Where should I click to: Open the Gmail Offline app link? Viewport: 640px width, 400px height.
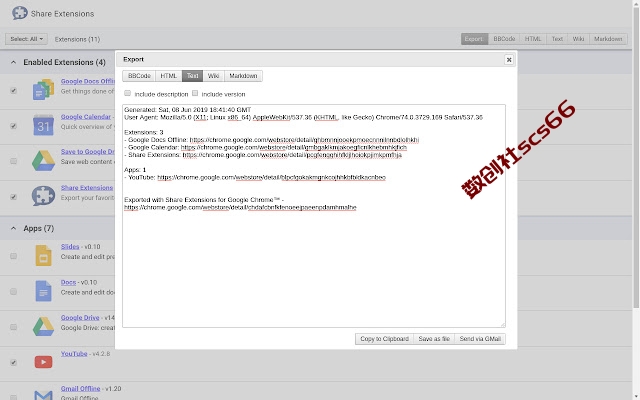(80, 389)
